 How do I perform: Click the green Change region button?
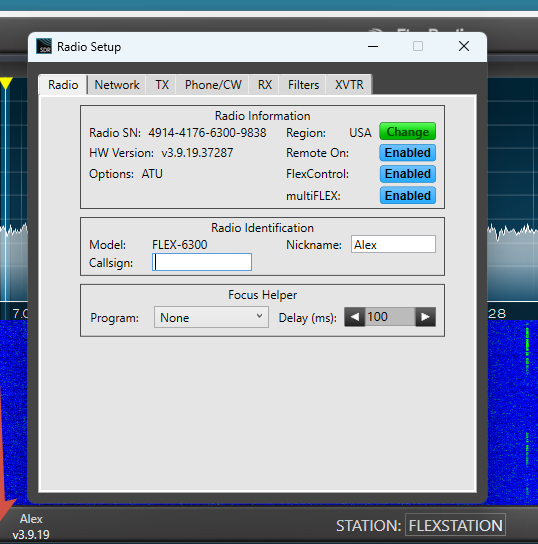coord(408,131)
